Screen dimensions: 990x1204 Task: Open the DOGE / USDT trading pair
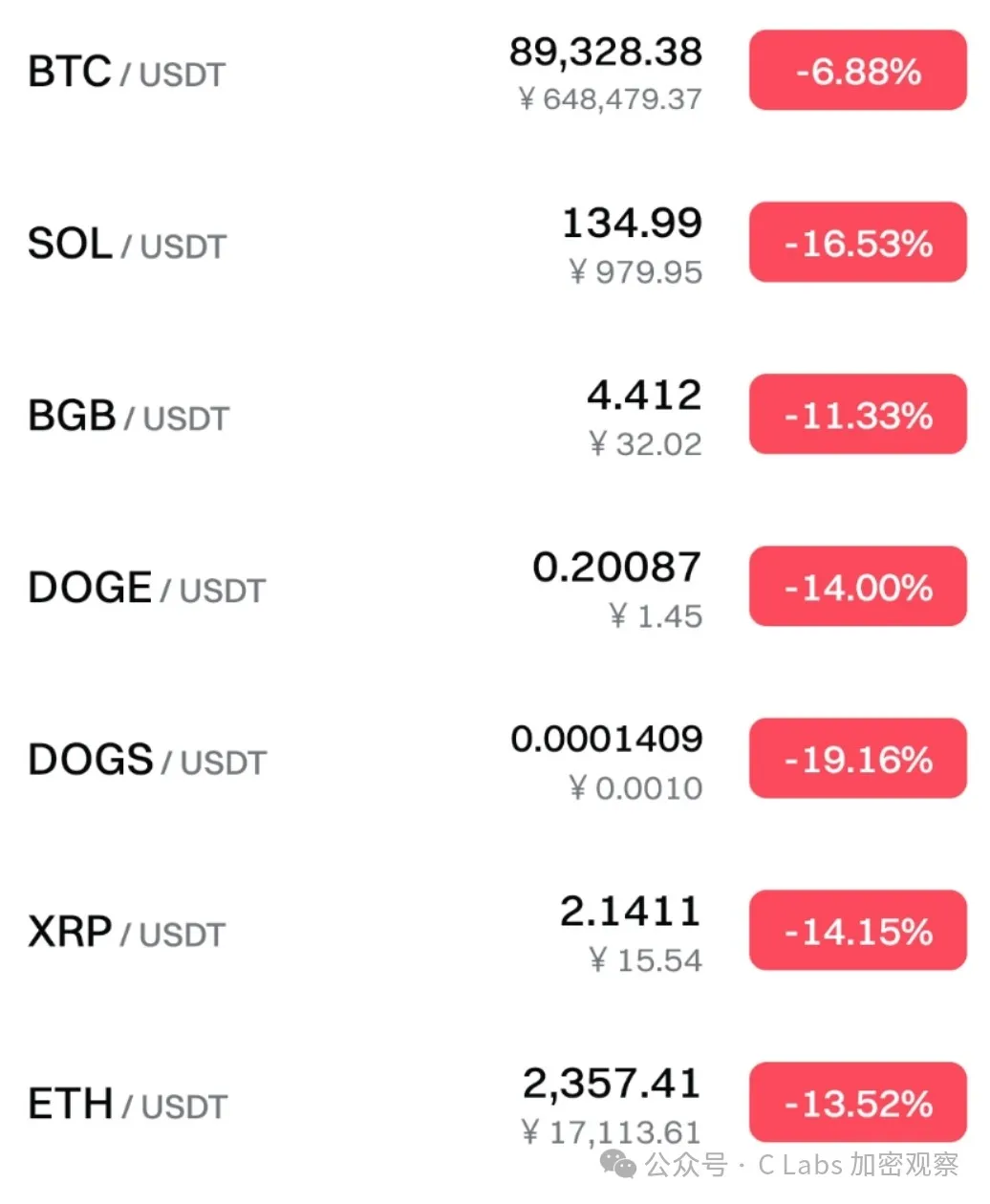click(146, 589)
